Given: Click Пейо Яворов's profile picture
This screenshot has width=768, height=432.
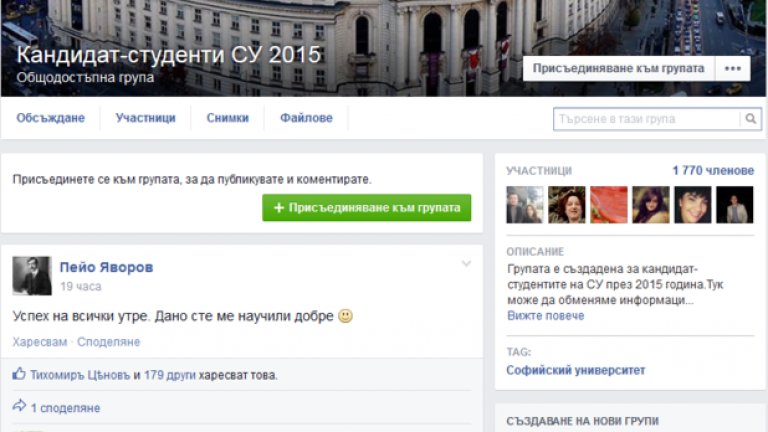Looking at the screenshot, I should coord(32,275).
